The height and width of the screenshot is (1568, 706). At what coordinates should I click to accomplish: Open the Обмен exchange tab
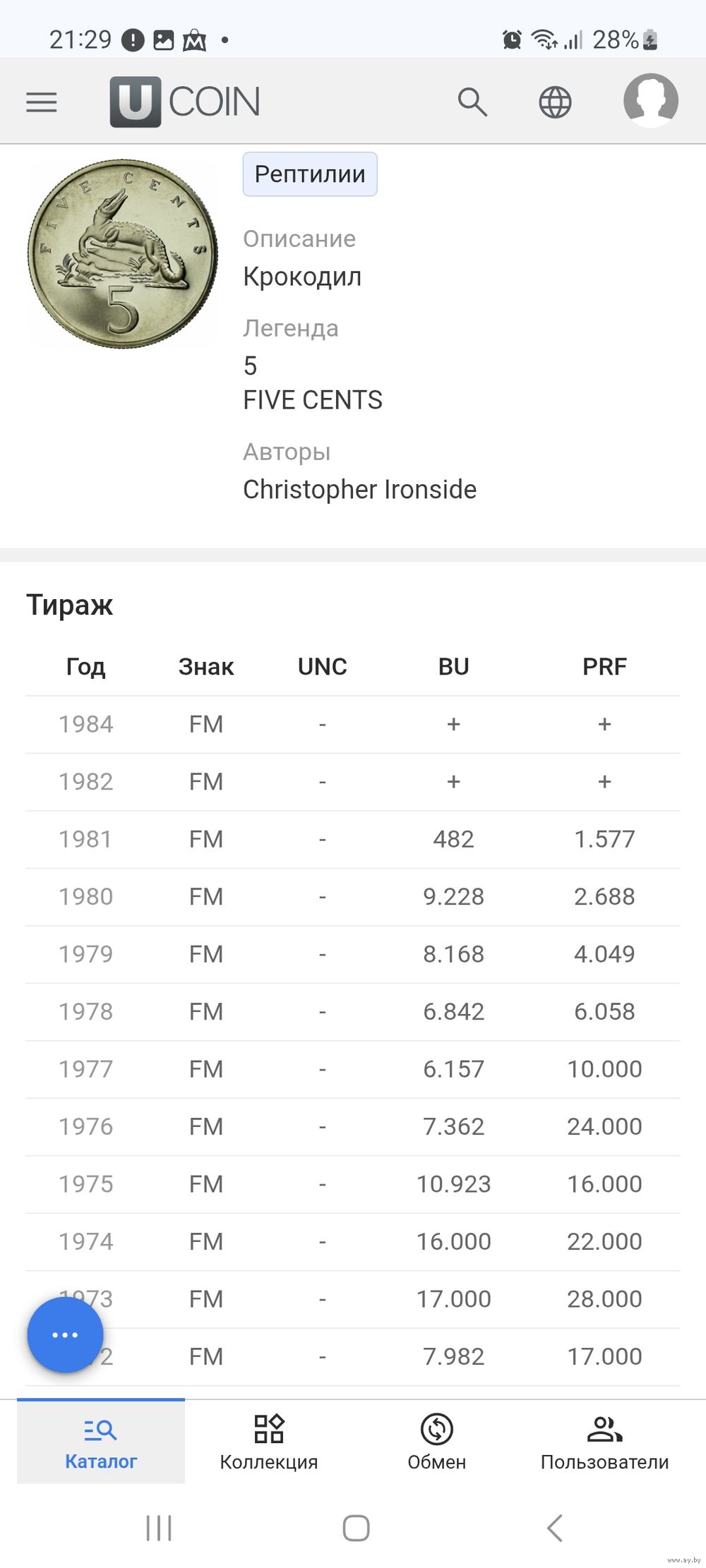pyautogui.click(x=437, y=1442)
